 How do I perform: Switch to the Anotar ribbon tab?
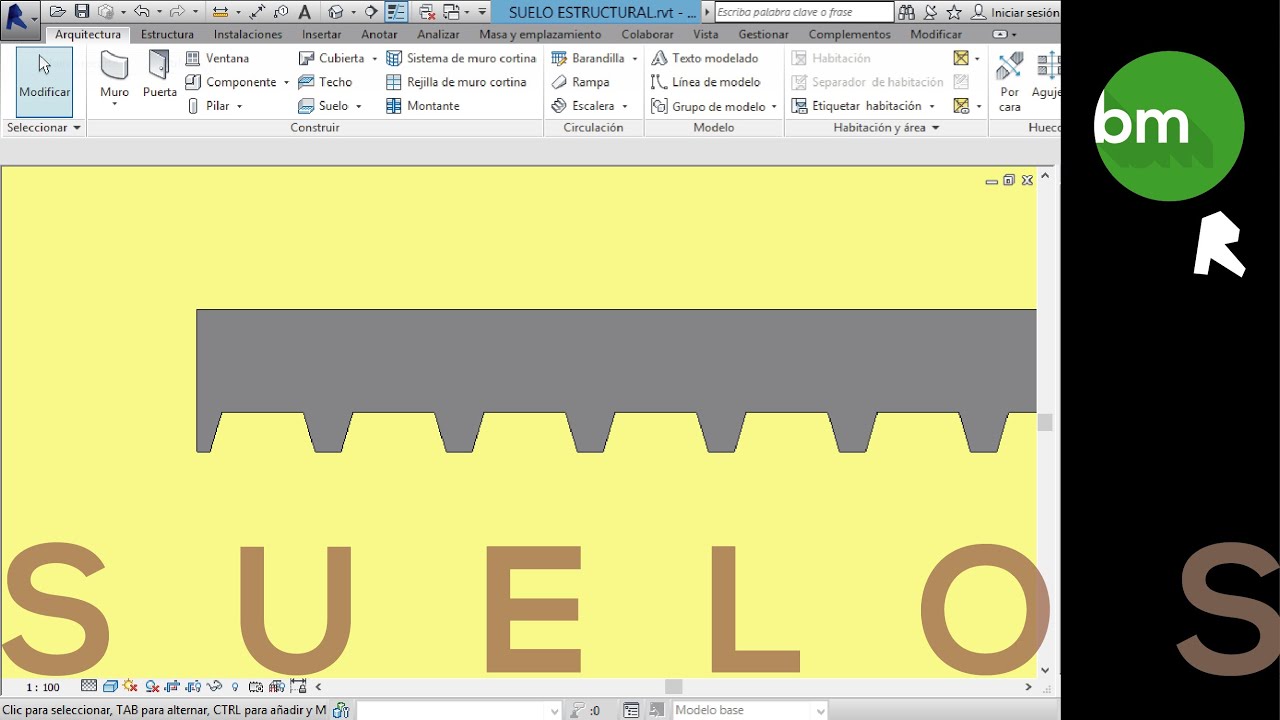[x=379, y=34]
